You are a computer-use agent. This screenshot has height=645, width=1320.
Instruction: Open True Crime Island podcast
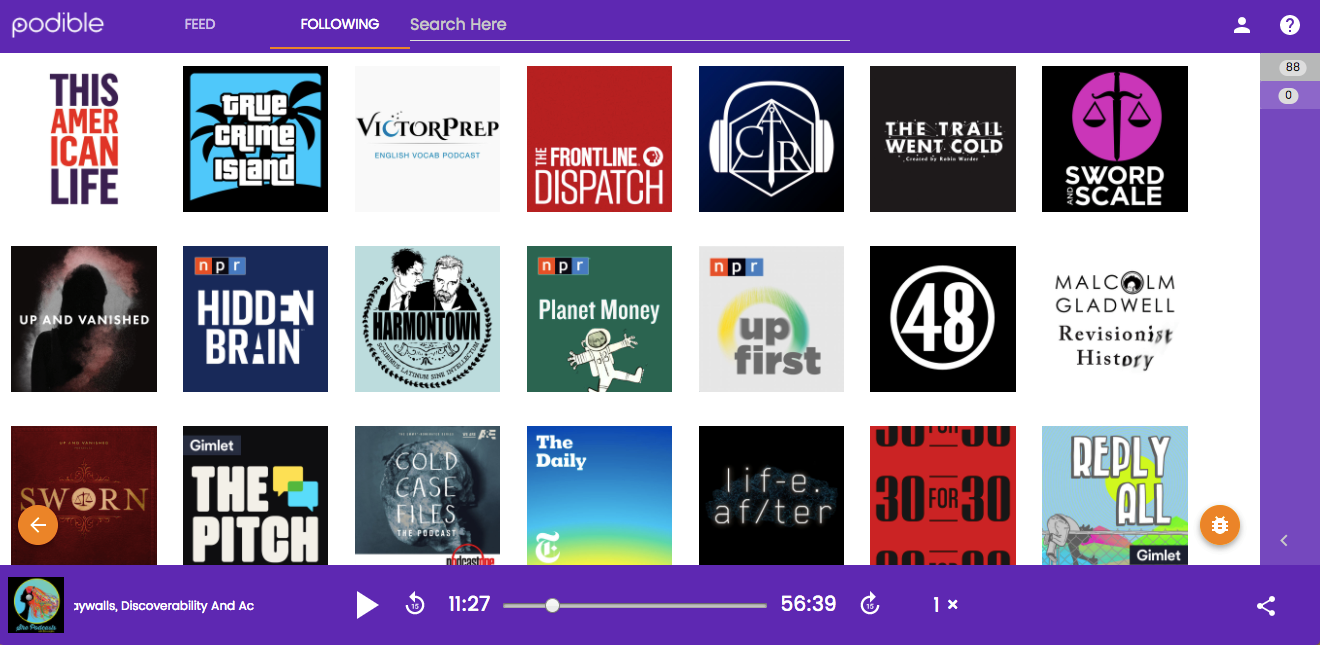point(255,139)
